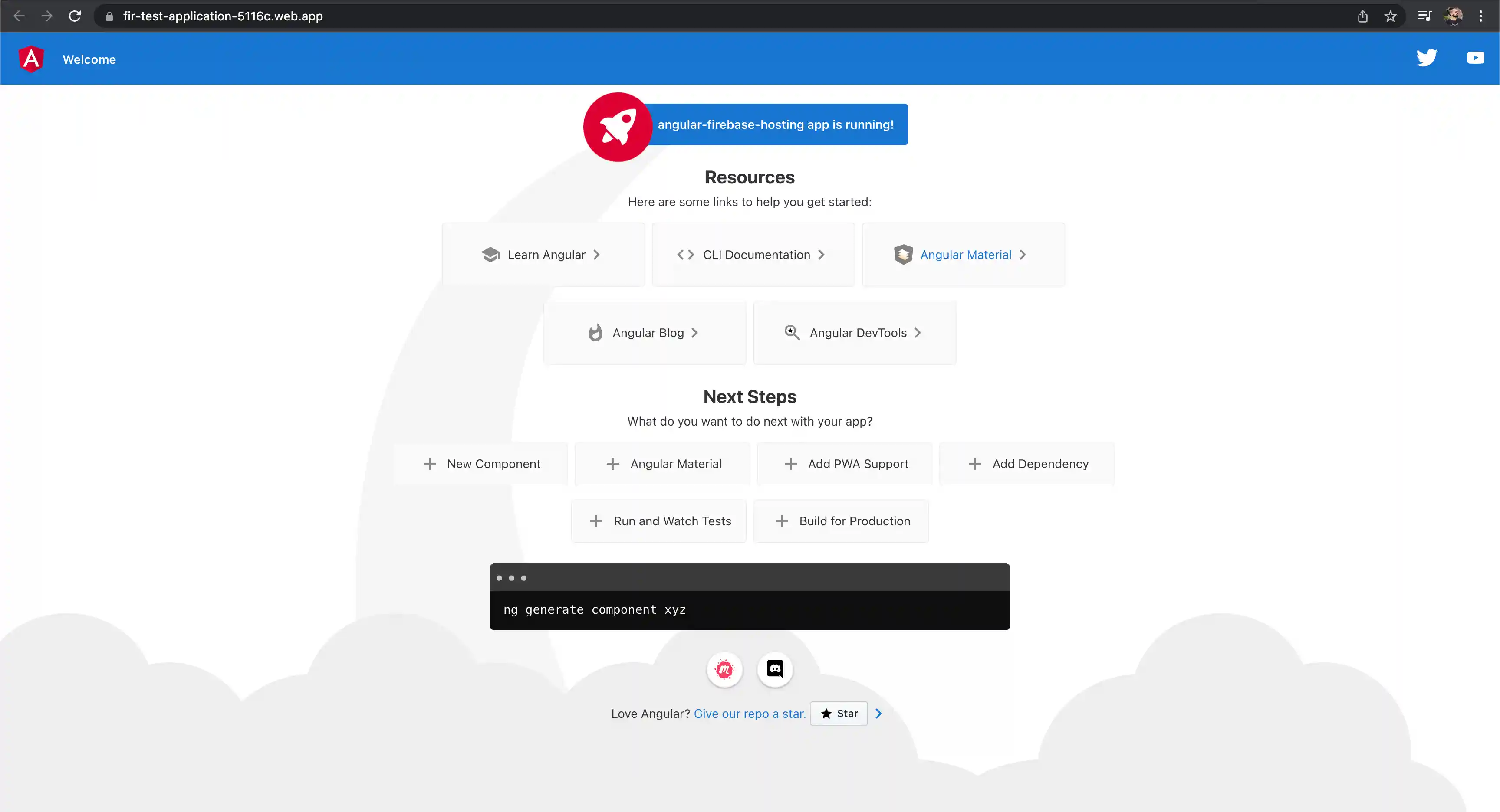Screen dimensions: 1500x812
Task: Click the red rocket icon
Action: tap(618, 126)
